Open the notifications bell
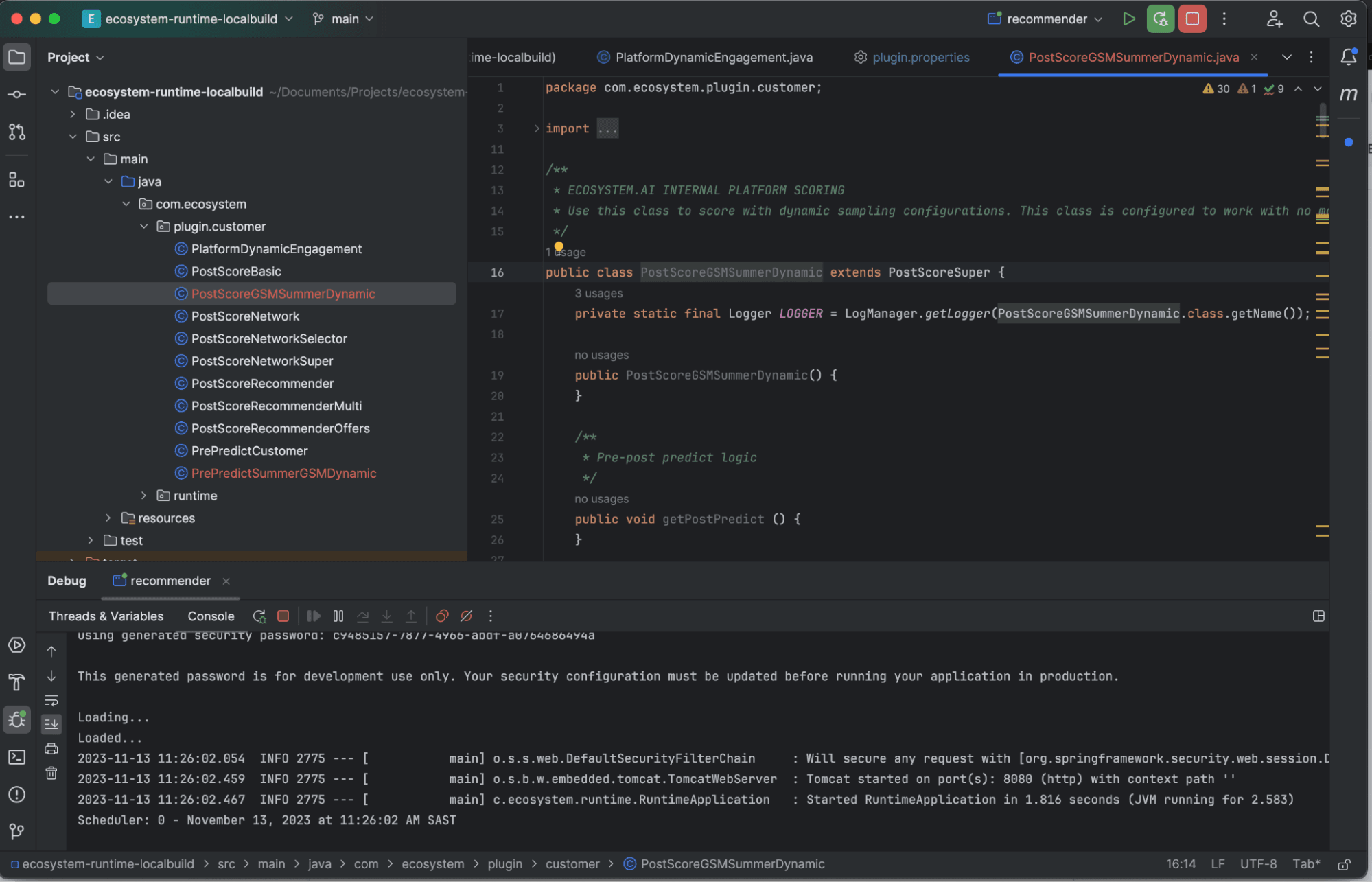 [1348, 58]
